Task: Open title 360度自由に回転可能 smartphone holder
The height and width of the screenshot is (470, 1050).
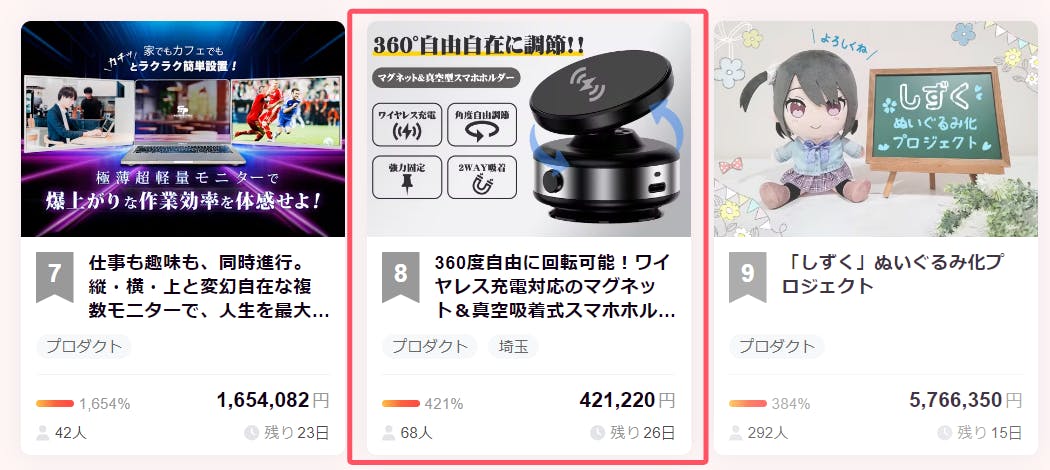Action: pos(555,287)
